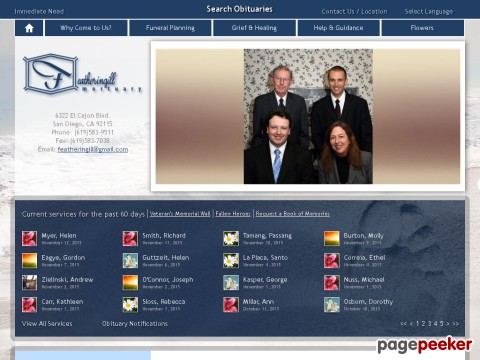Open the Eagye, Gordon obituary name

pyautogui.click(x=63, y=258)
